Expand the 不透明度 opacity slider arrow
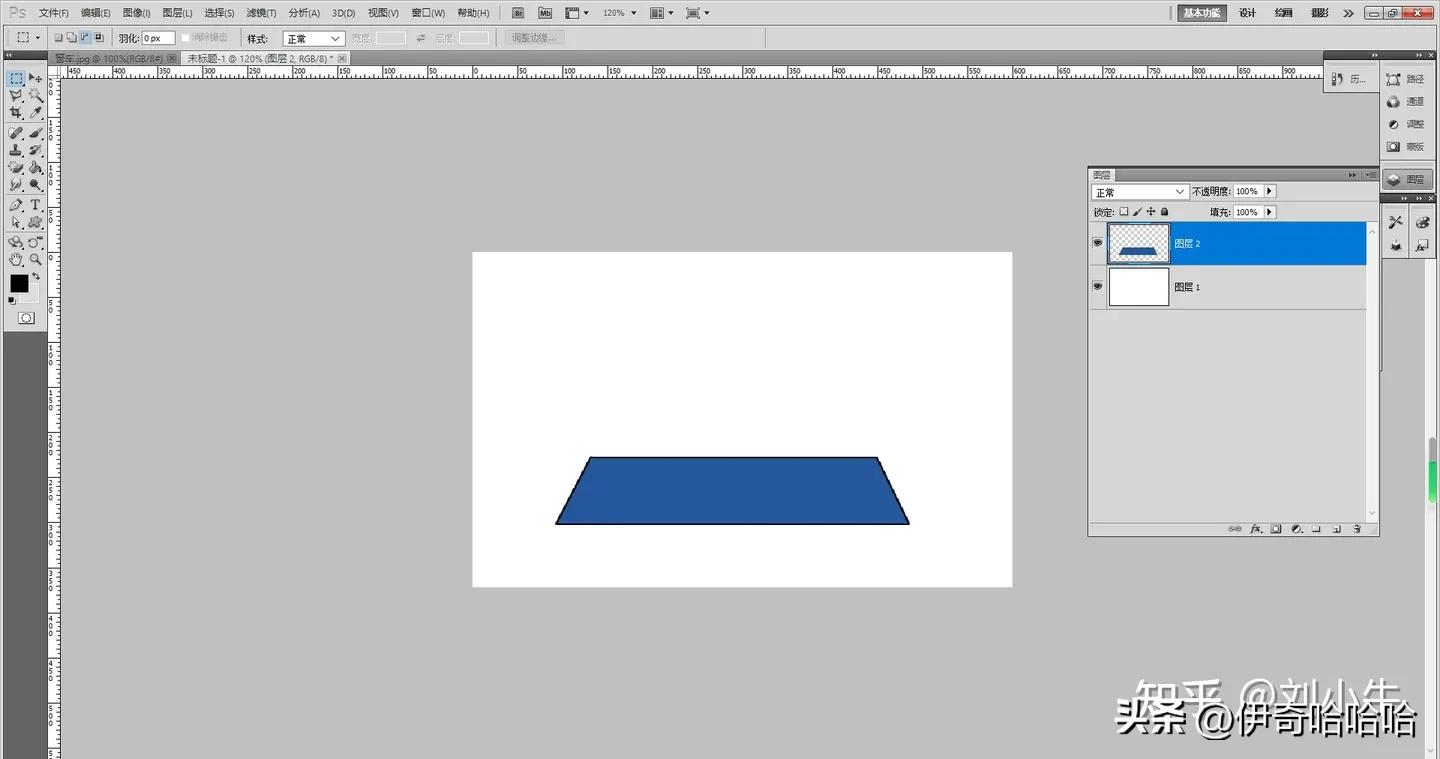This screenshot has width=1440, height=759. [1270, 191]
